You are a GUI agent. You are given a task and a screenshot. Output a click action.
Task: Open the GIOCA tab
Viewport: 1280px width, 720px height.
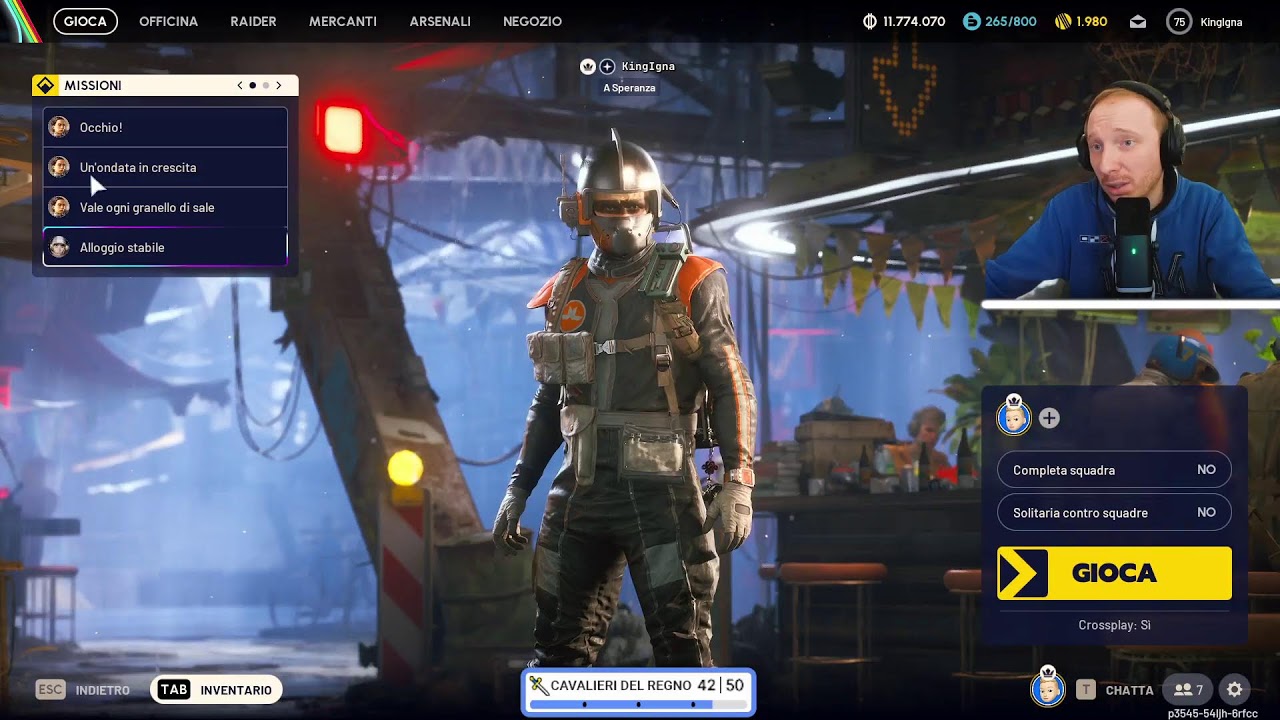(85, 21)
